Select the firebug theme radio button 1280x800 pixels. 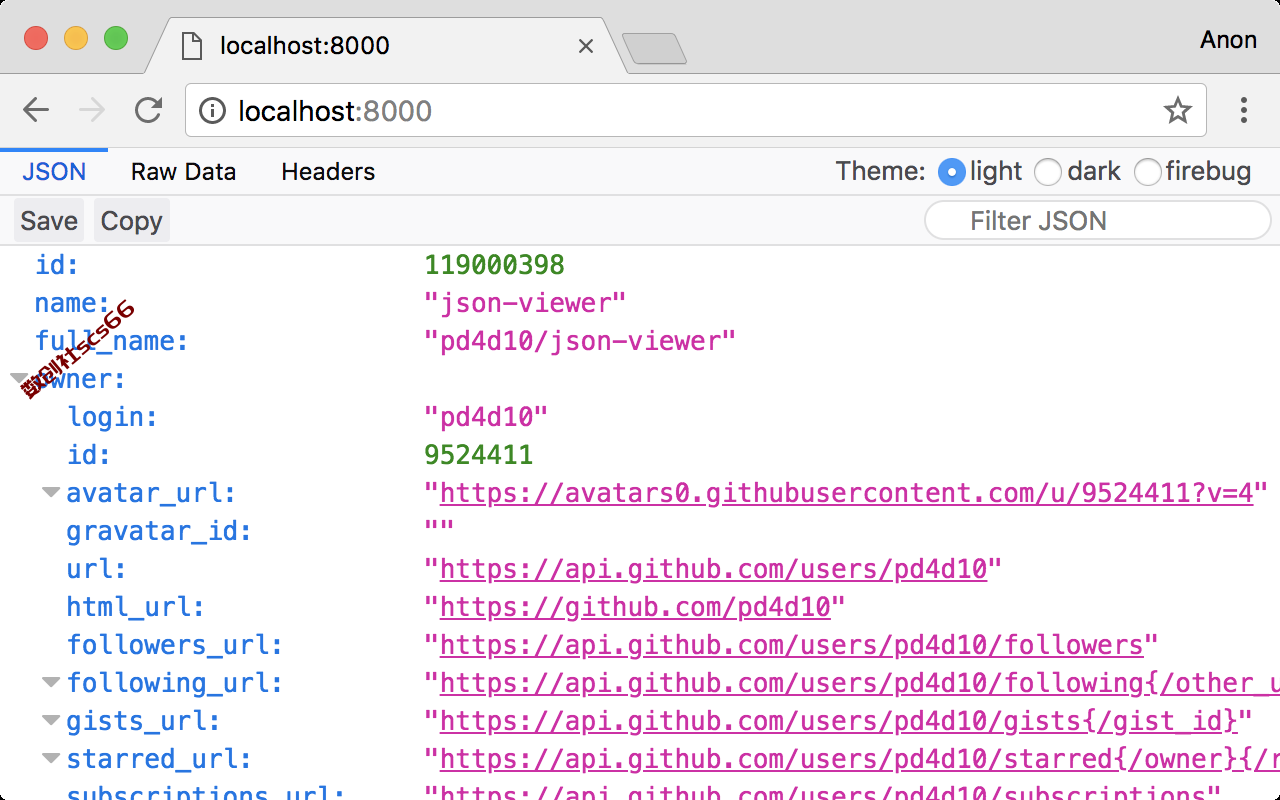pos(1147,172)
